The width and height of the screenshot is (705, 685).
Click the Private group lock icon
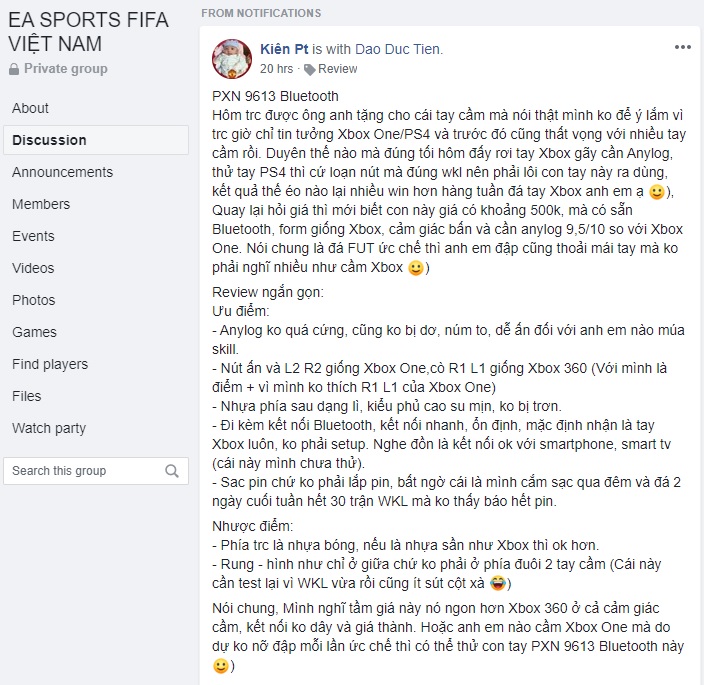[x=14, y=69]
